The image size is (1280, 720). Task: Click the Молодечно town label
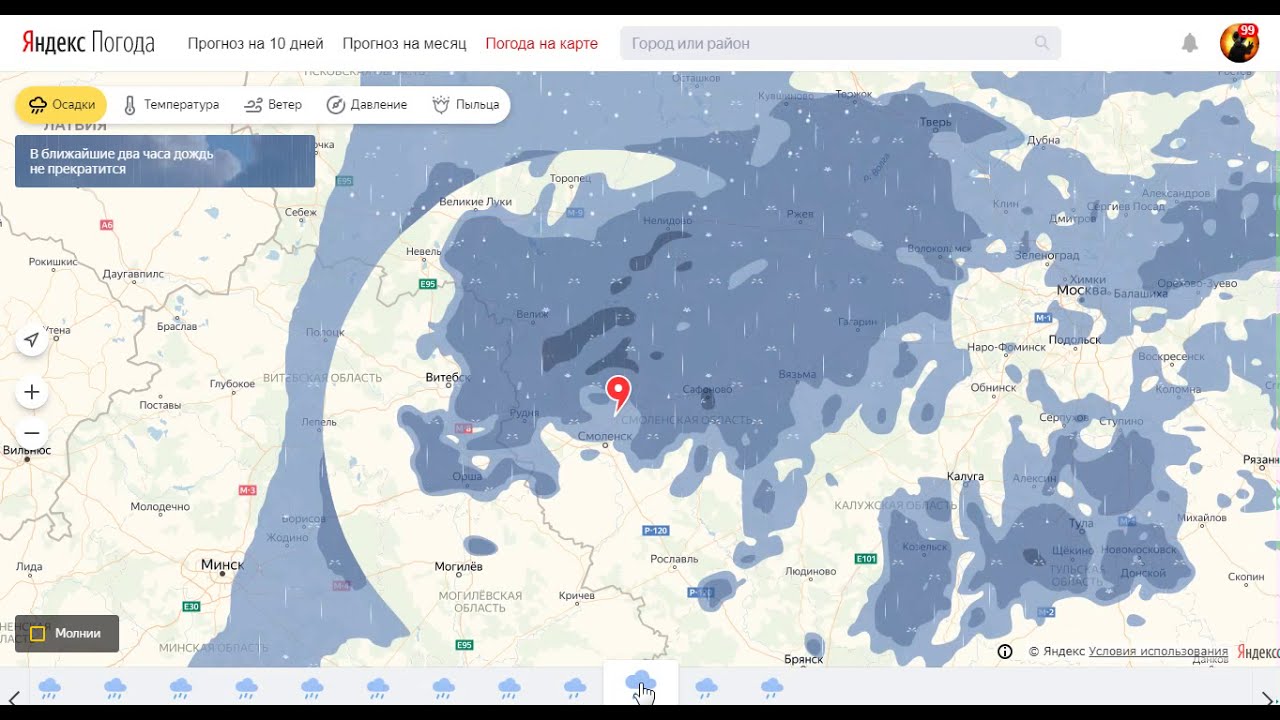tap(160, 506)
